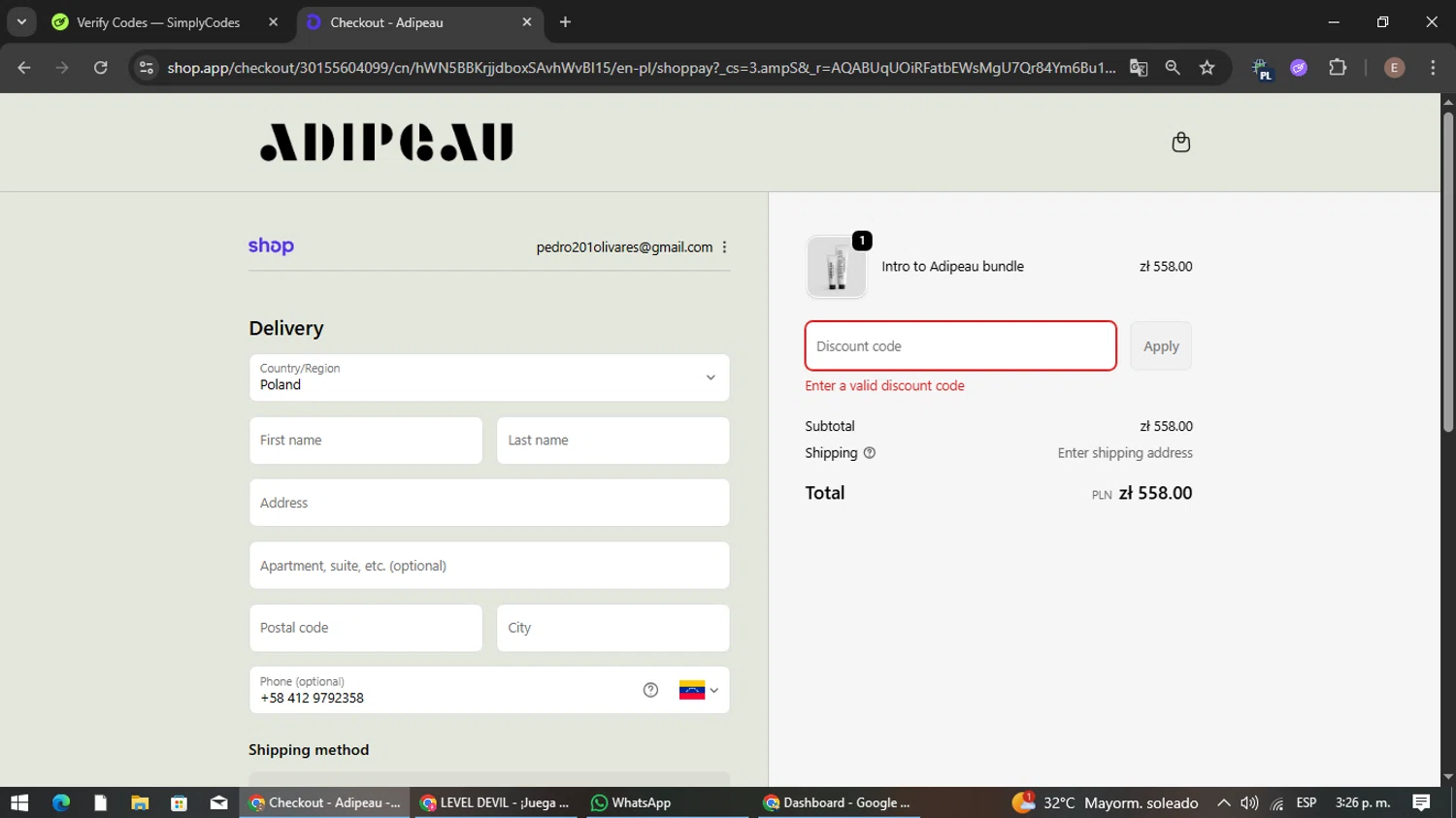Image resolution: width=1456 pixels, height=818 pixels.
Task: Click the 'Enter a valid discount code' message
Action: (884, 386)
